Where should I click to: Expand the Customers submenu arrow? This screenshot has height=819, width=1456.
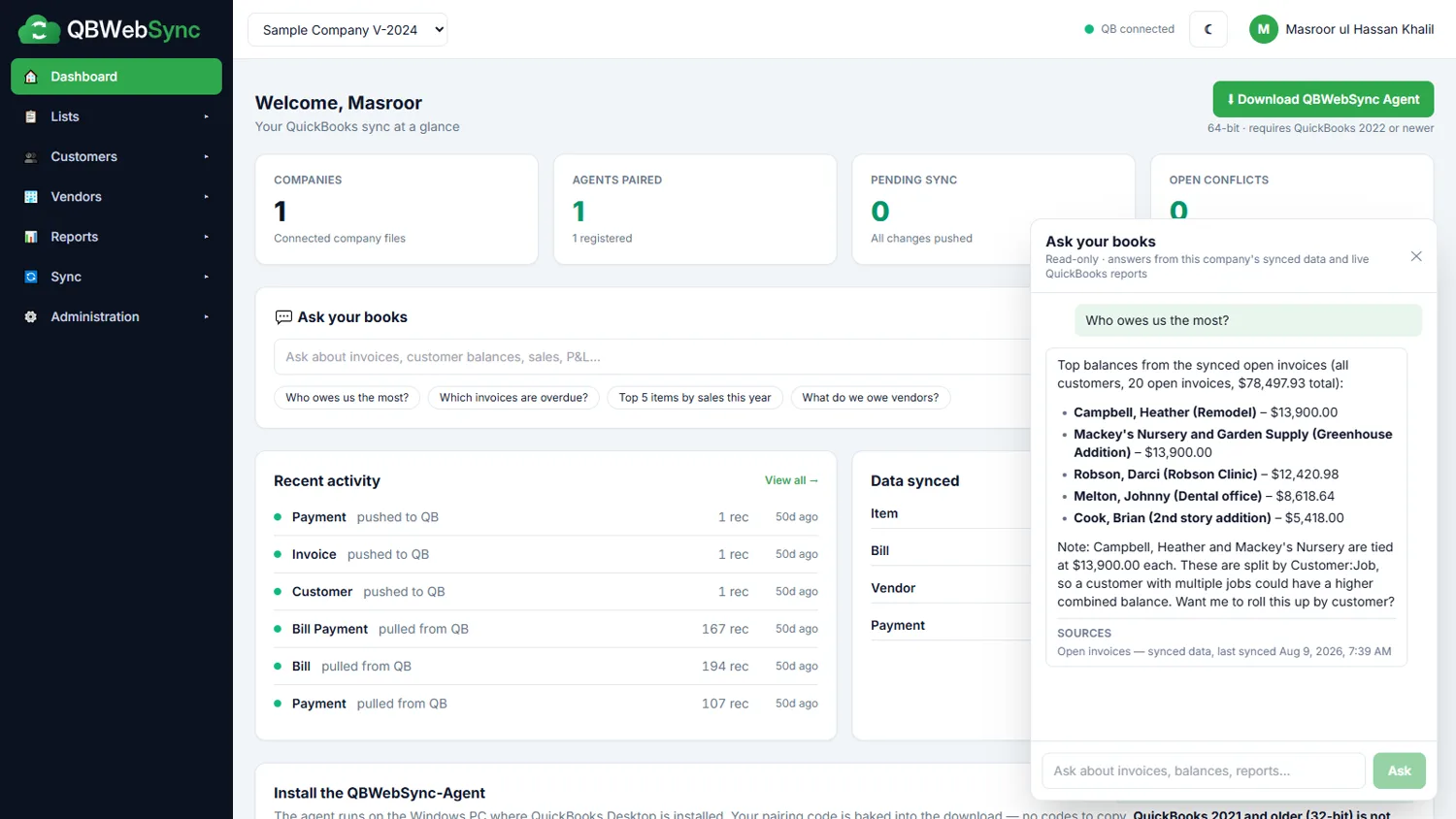(206, 157)
